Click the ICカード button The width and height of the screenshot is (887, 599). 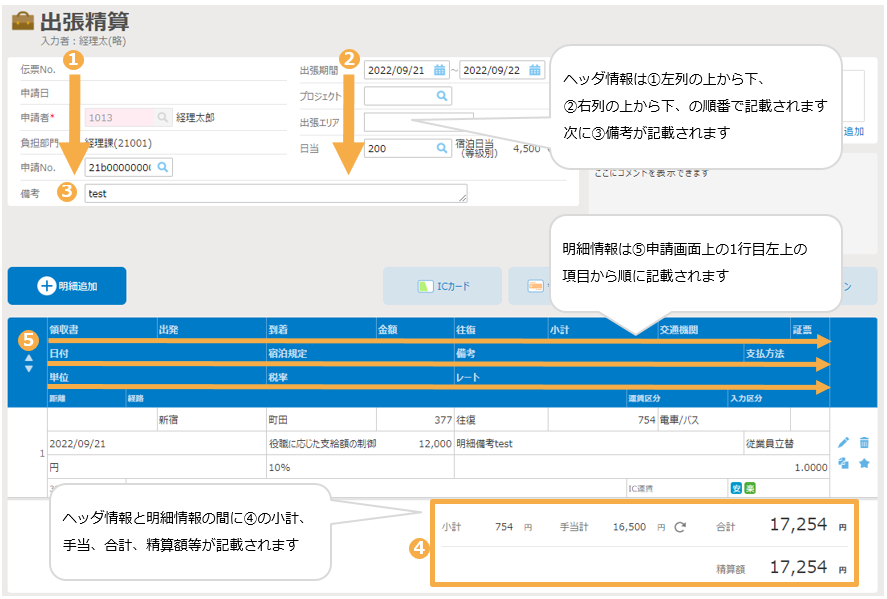point(443,286)
